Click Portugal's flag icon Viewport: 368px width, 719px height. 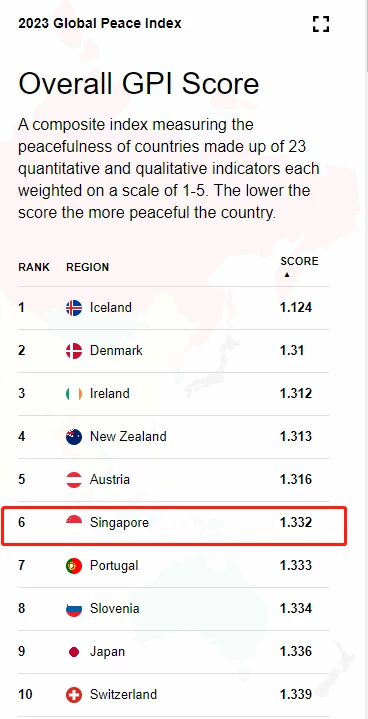click(x=74, y=566)
